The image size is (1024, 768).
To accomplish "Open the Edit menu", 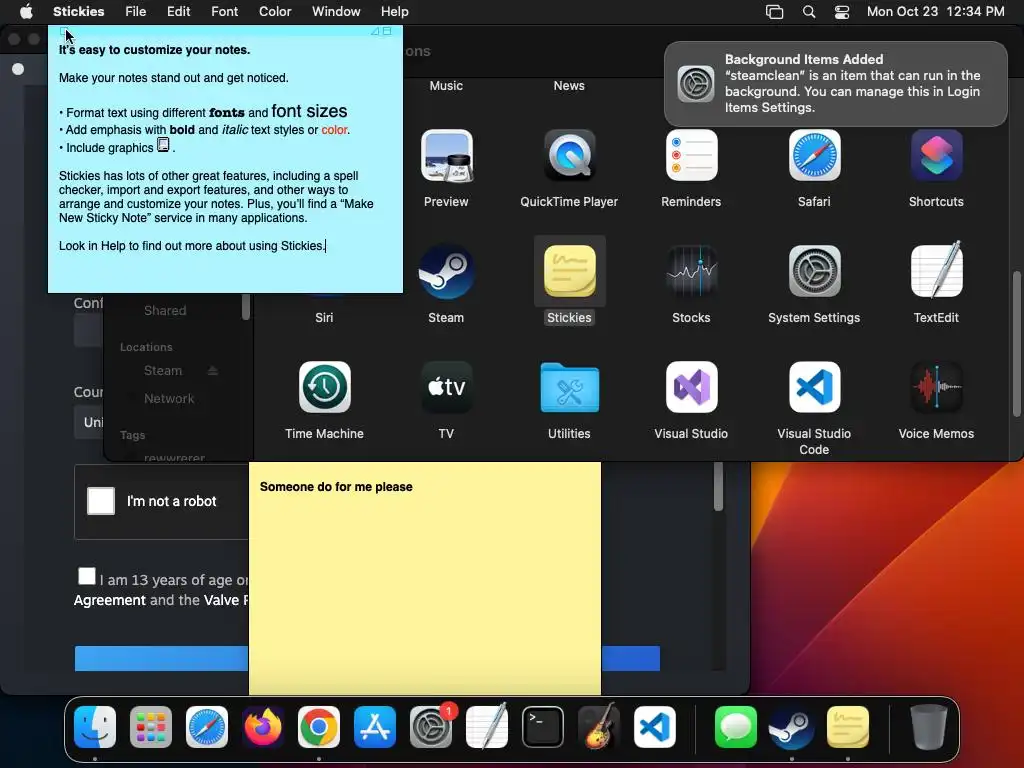I will click(x=178, y=12).
